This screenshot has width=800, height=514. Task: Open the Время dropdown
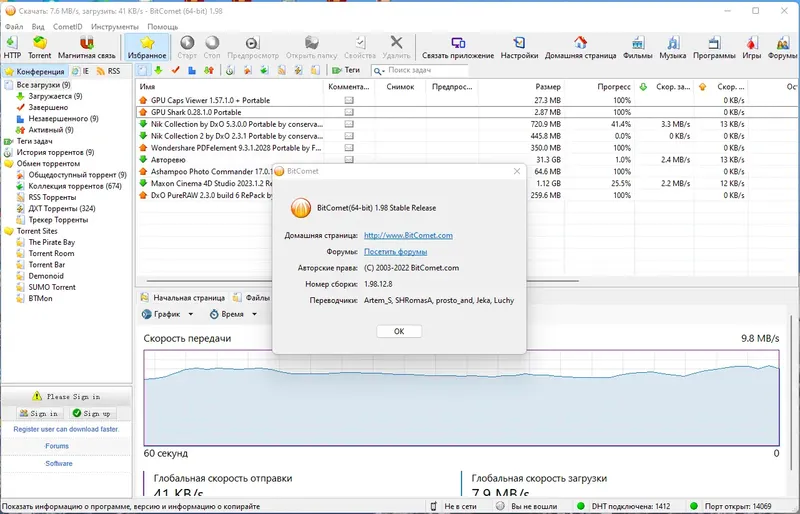coord(233,314)
